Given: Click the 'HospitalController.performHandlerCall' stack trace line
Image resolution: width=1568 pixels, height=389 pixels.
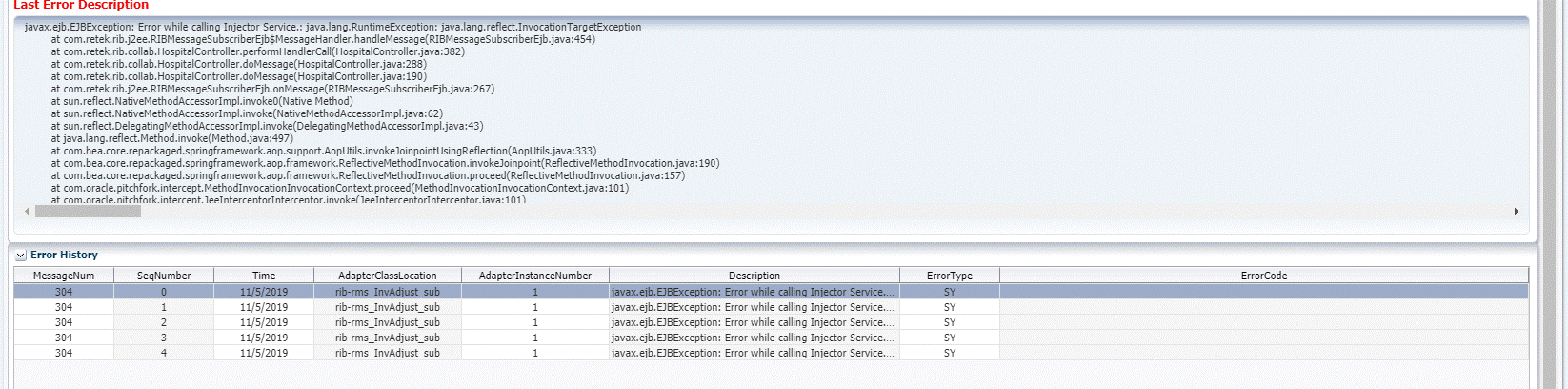Looking at the screenshot, I should coord(257,51).
